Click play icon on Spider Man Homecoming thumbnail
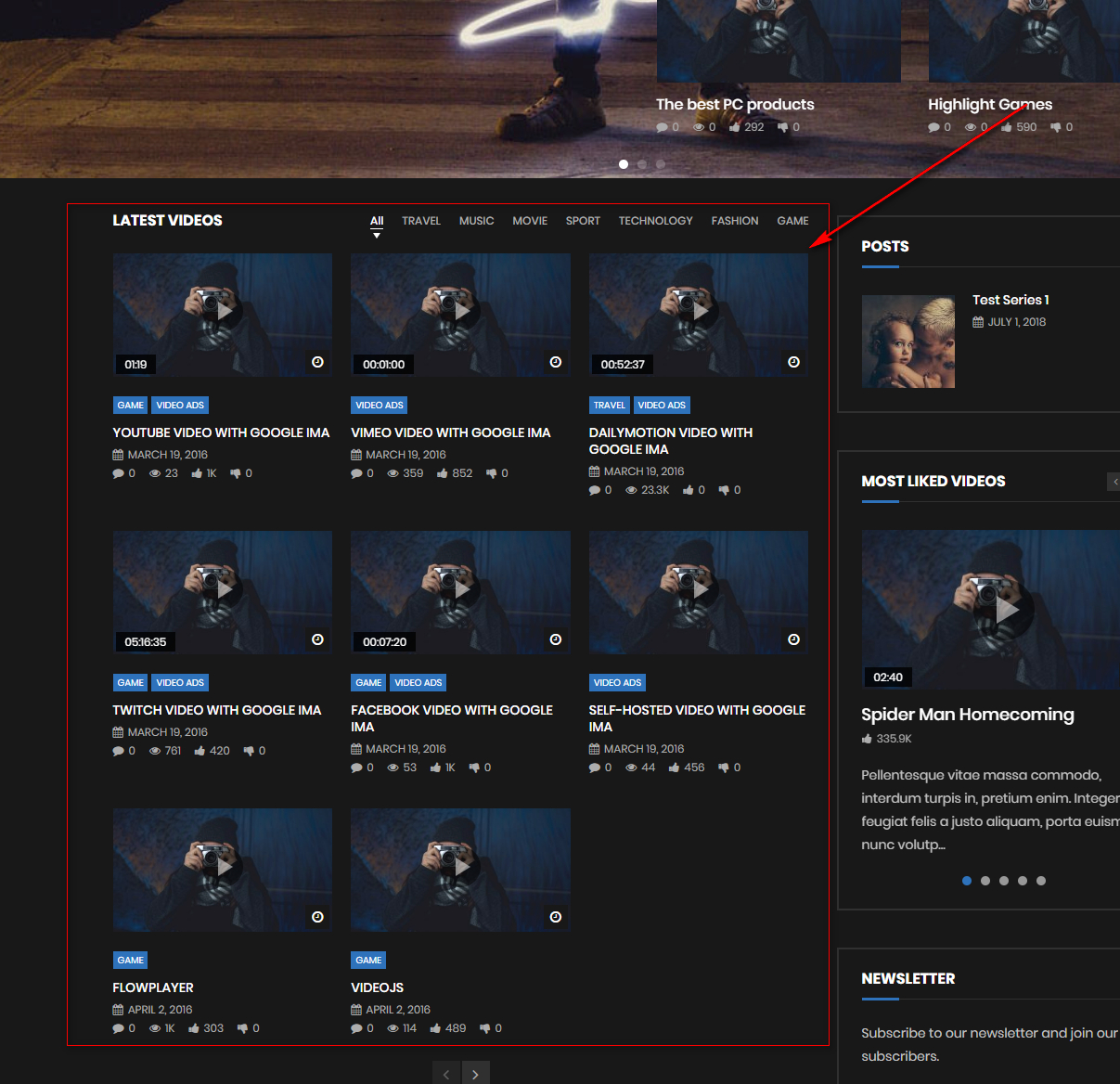The height and width of the screenshot is (1084, 1120). click(x=1007, y=610)
